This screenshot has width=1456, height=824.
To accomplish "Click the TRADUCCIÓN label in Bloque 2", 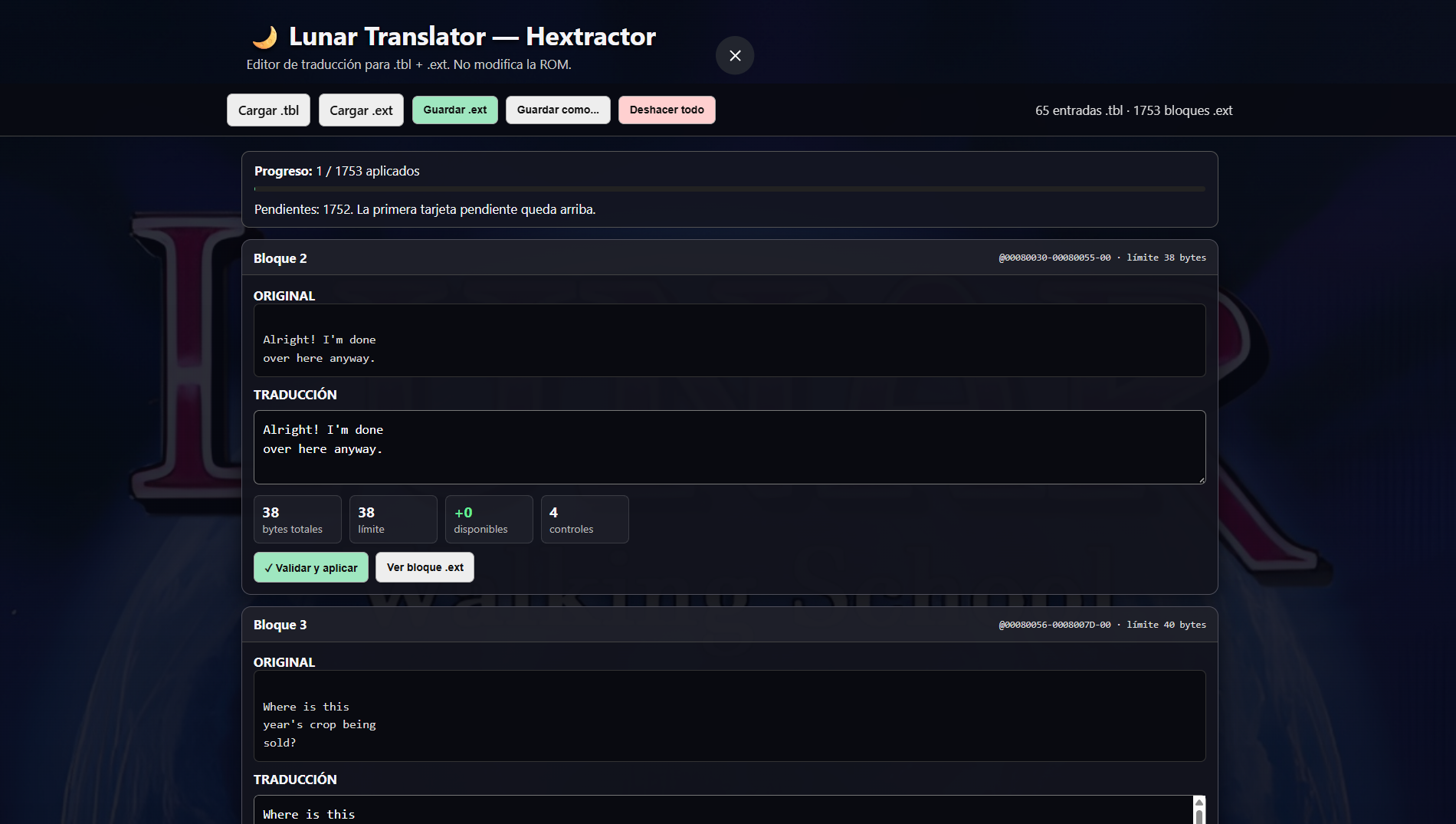I will [295, 395].
